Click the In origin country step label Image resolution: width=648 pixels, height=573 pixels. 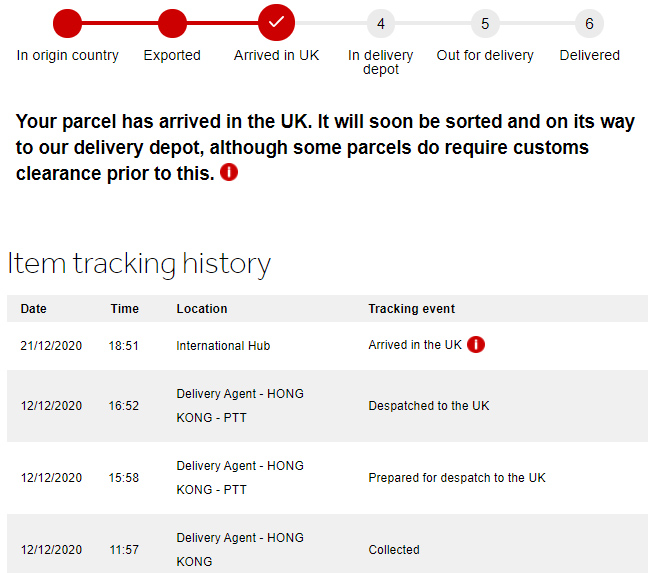68,55
